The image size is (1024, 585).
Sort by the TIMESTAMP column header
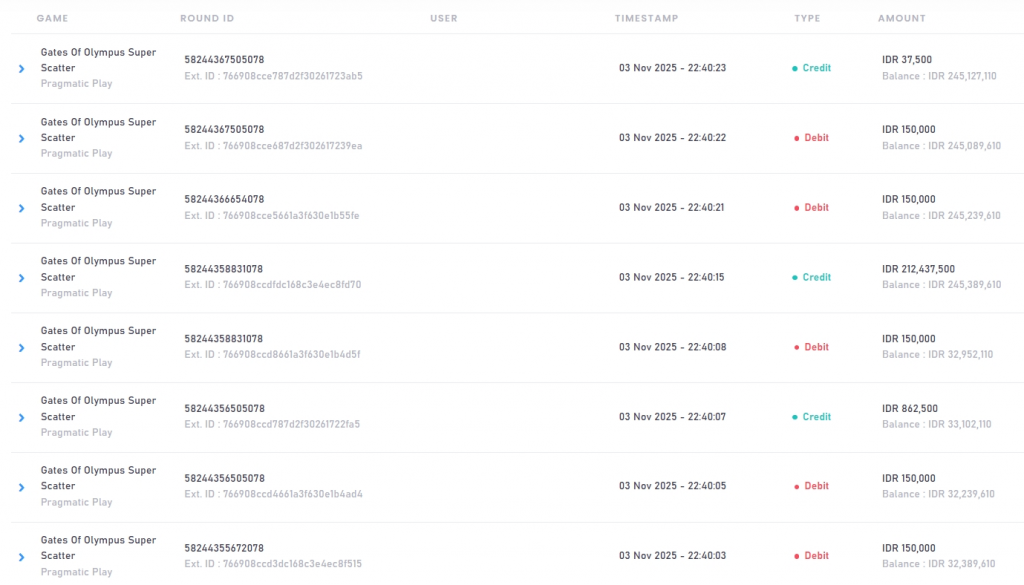click(646, 18)
